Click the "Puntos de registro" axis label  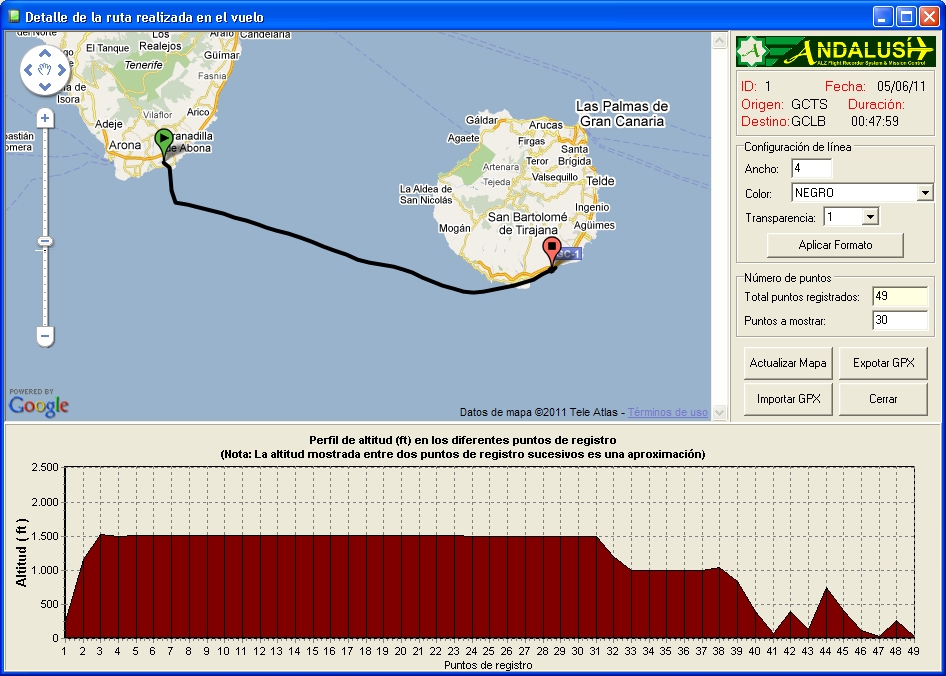[x=488, y=665]
